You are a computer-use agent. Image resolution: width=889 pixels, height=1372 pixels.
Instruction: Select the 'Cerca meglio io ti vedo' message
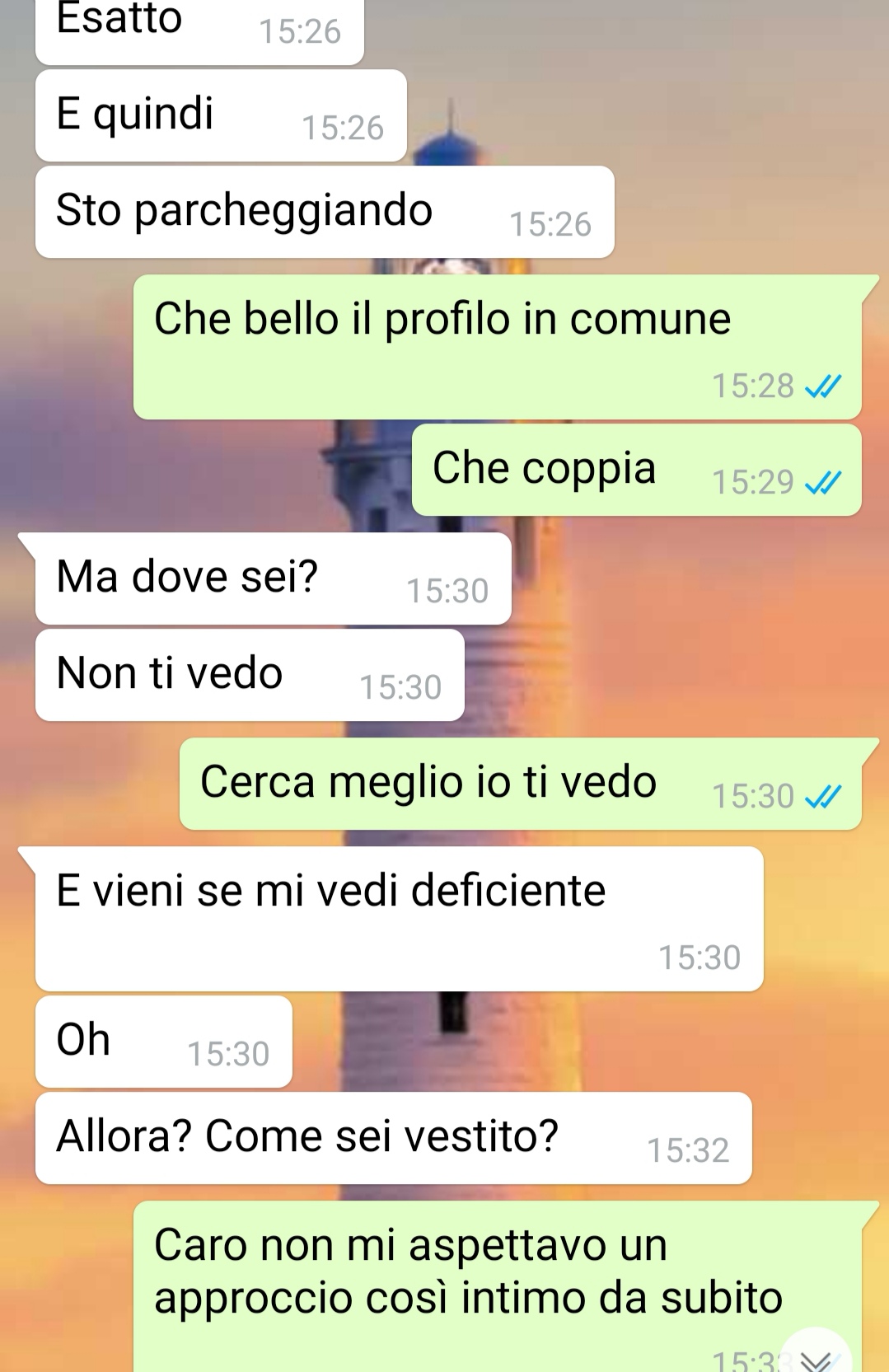521,784
